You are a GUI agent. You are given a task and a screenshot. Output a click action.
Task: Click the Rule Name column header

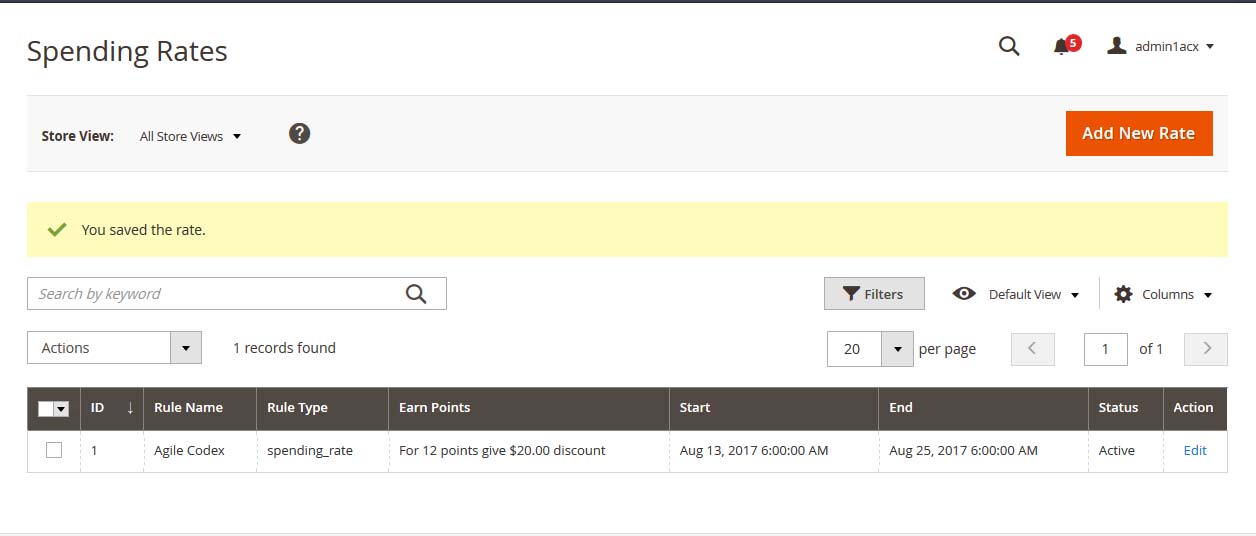(188, 408)
